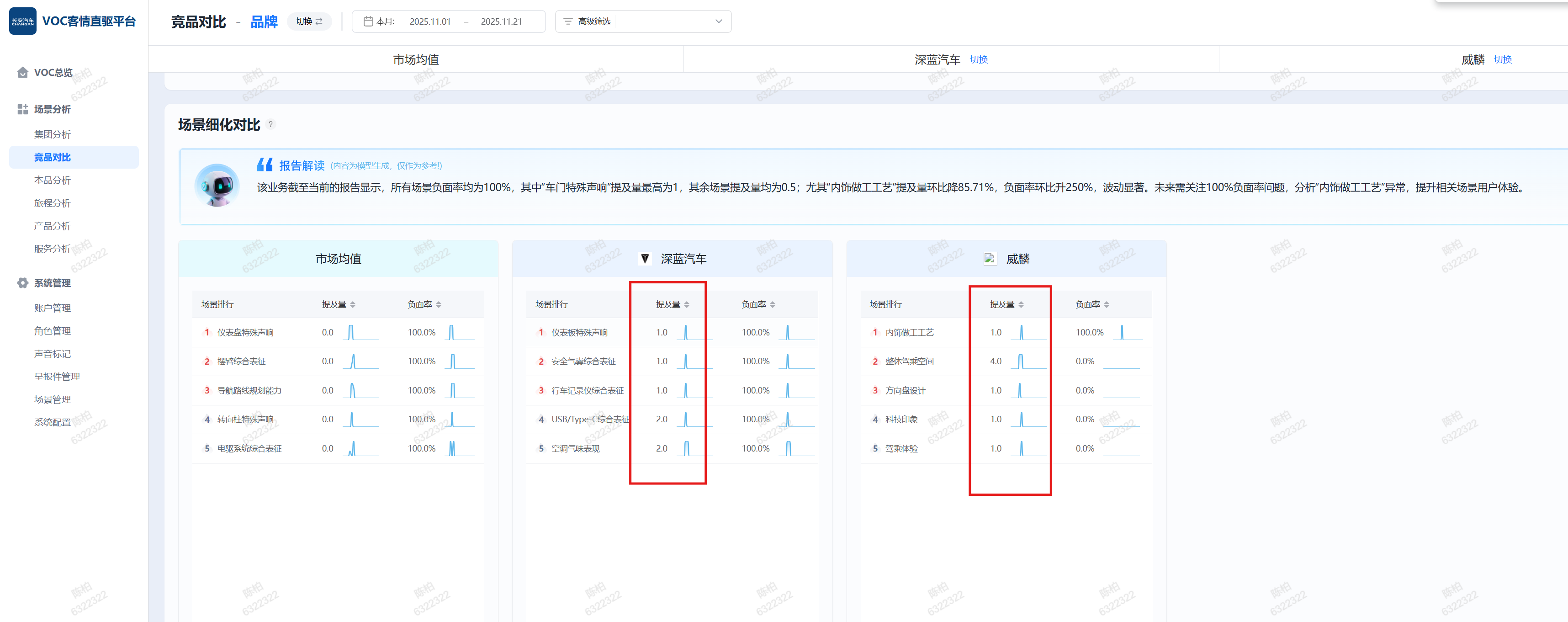The image size is (1568, 622).
Task: Click the calendar icon in date range
Action: tap(368, 21)
